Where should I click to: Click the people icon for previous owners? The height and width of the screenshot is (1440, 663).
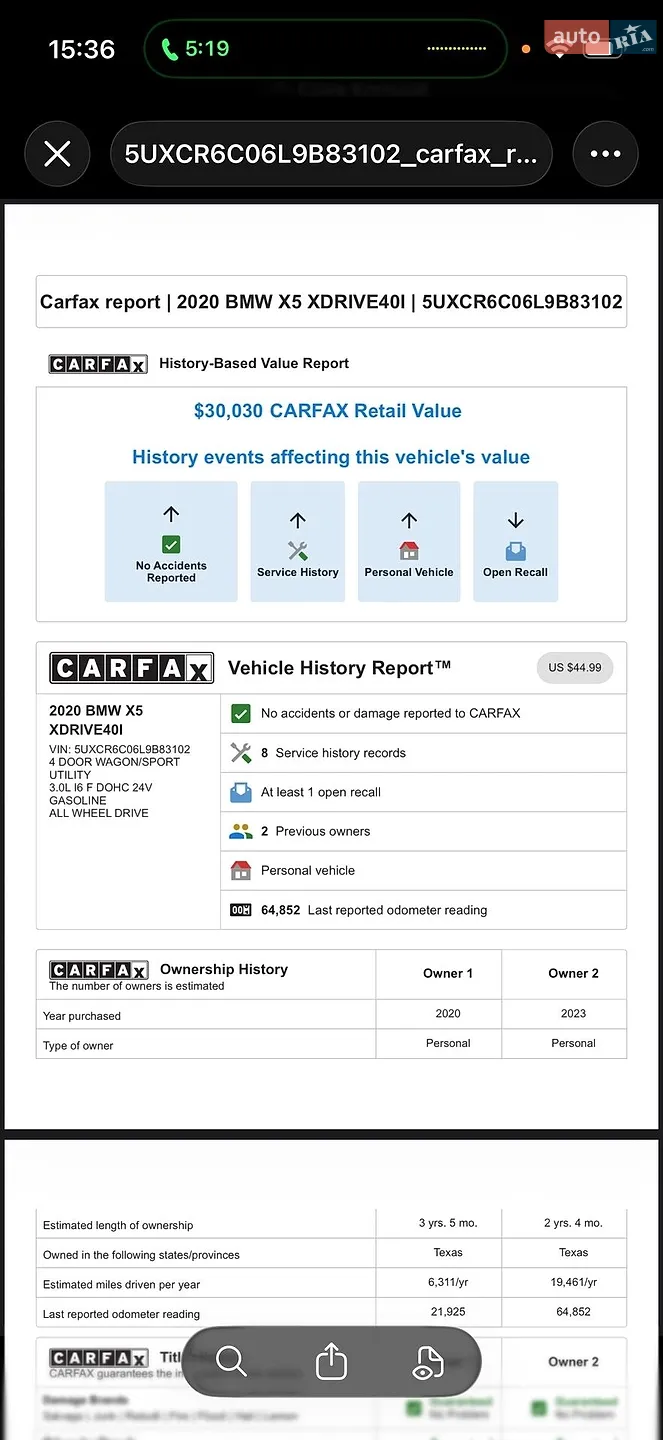click(x=241, y=831)
